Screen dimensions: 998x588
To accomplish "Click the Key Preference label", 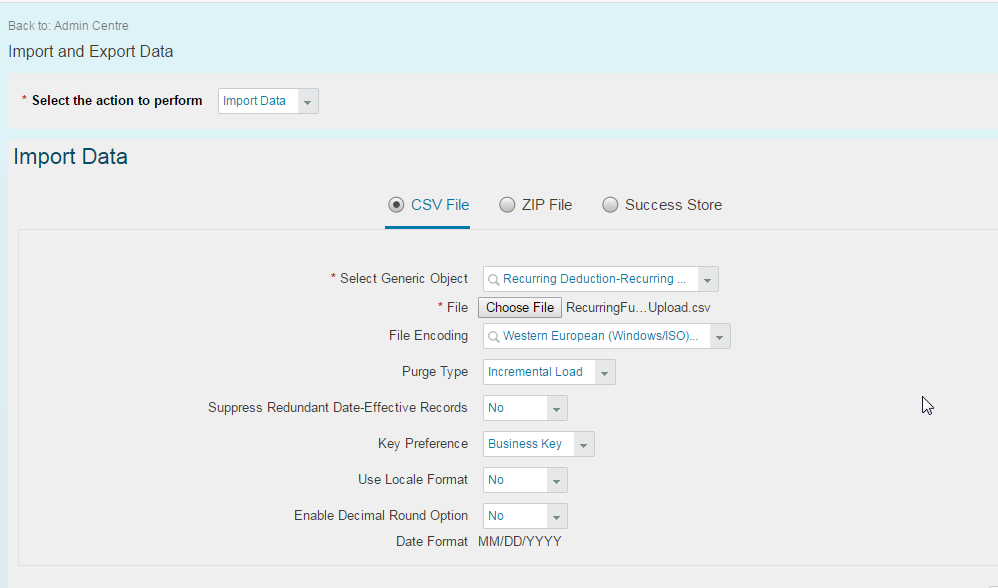I will [x=423, y=444].
